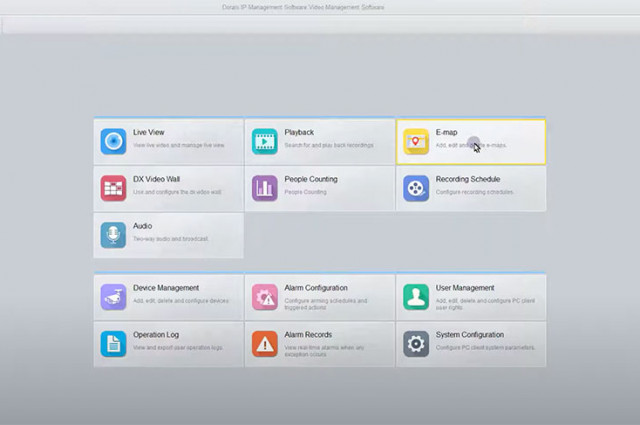Select the E-map location pin icon
The image size is (640, 425).
416,141
